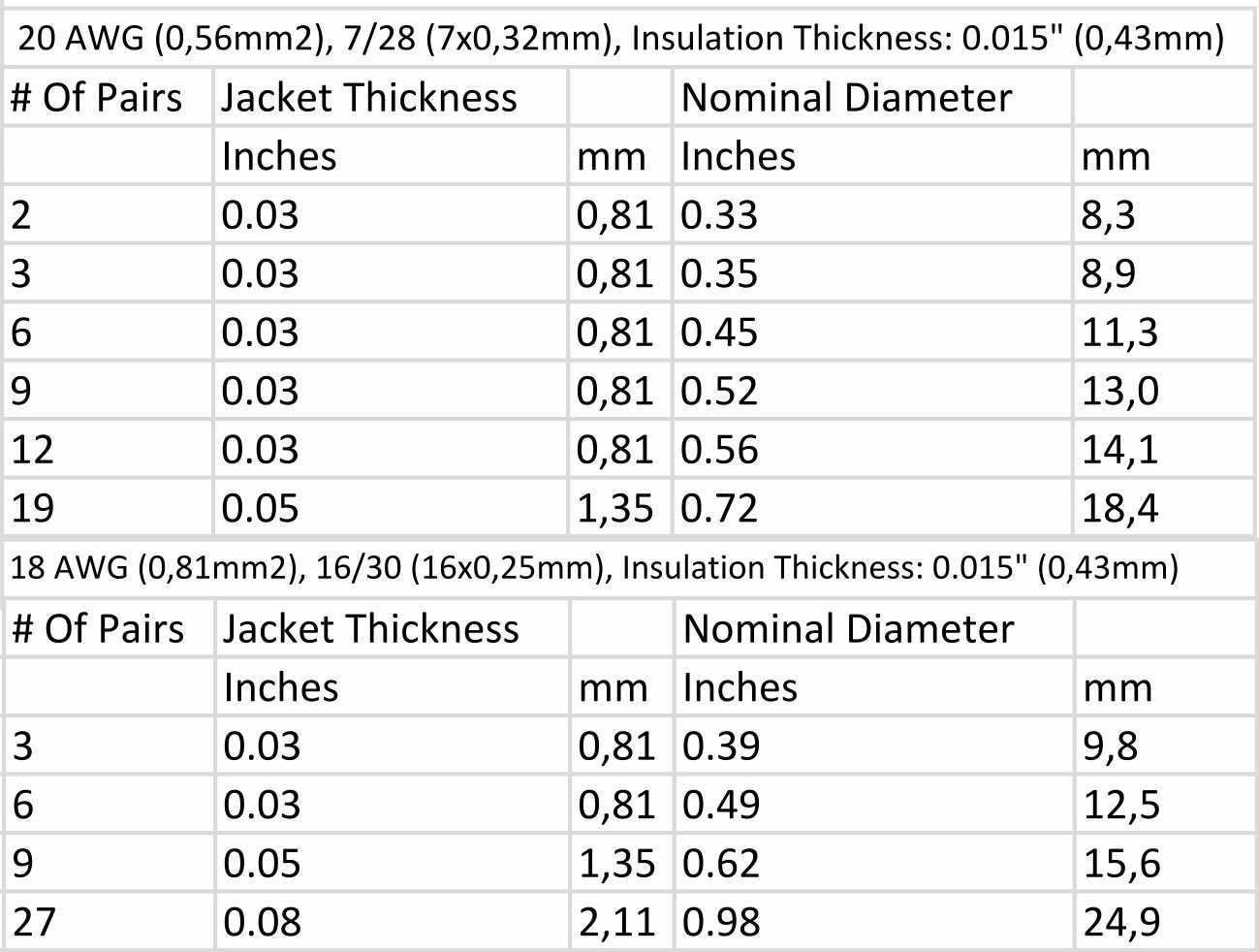Viewport: 1259px width, 952px height.
Task: Select the cell showing 13,0 mm
Action: point(1165,391)
